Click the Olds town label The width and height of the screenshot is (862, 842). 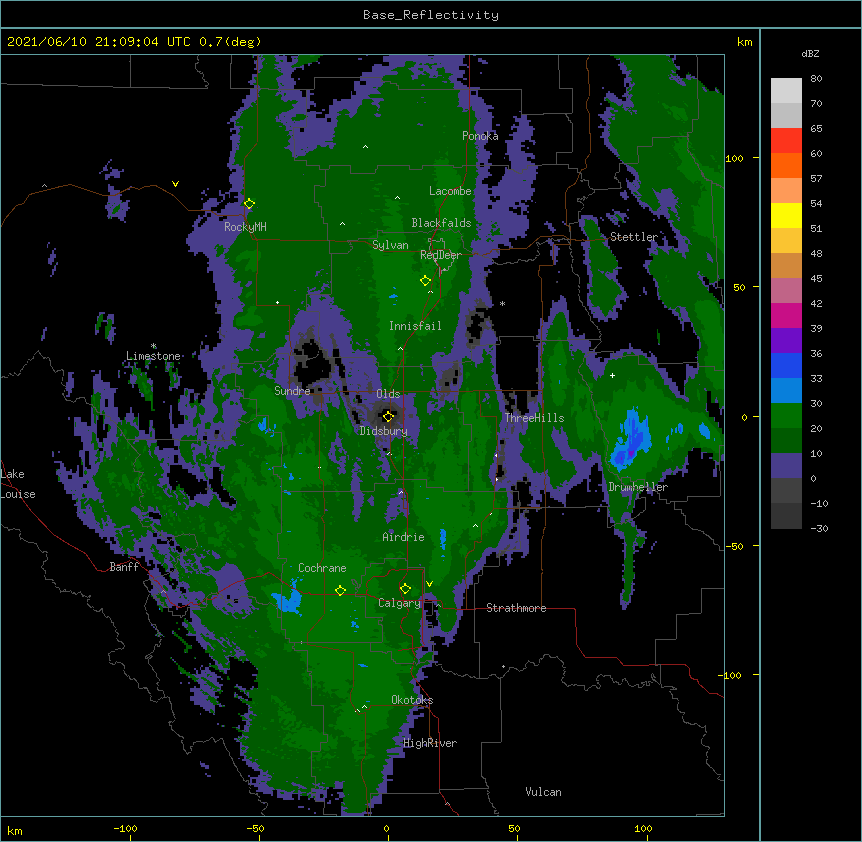[x=388, y=394]
